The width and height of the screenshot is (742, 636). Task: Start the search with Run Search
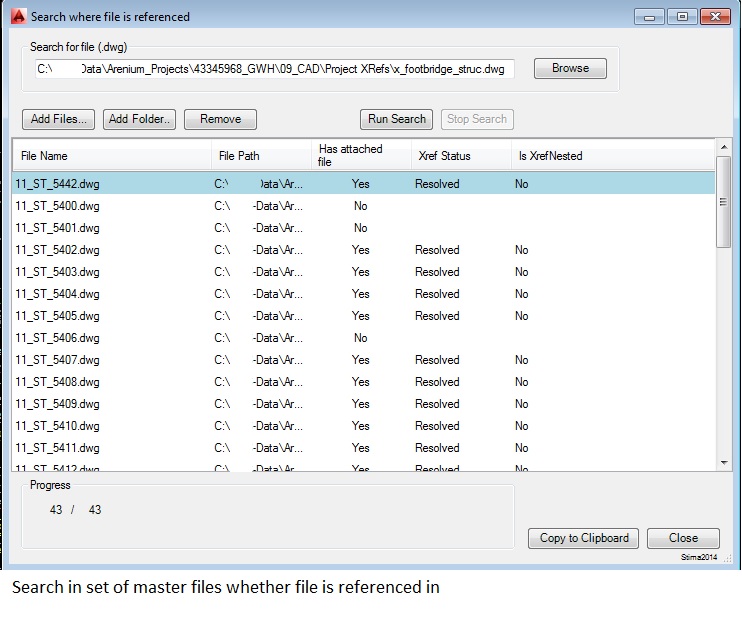(x=397, y=119)
